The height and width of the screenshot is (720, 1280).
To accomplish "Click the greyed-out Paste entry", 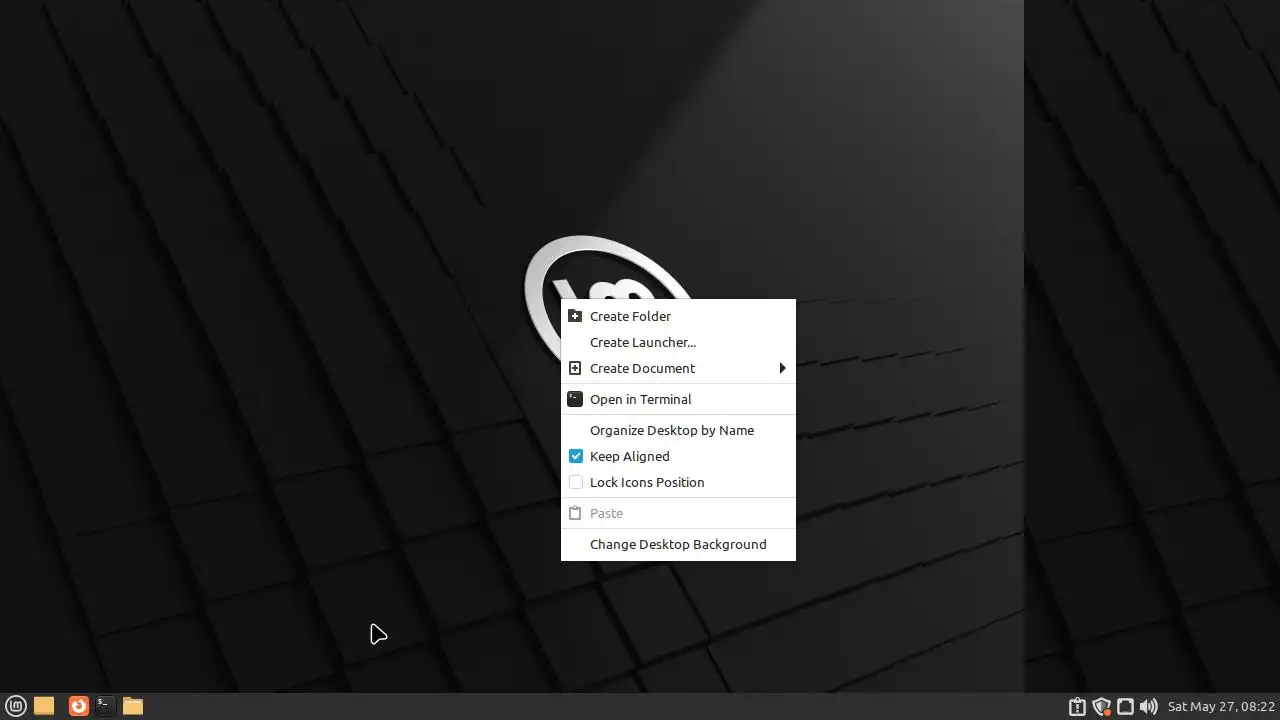I will point(678,513).
